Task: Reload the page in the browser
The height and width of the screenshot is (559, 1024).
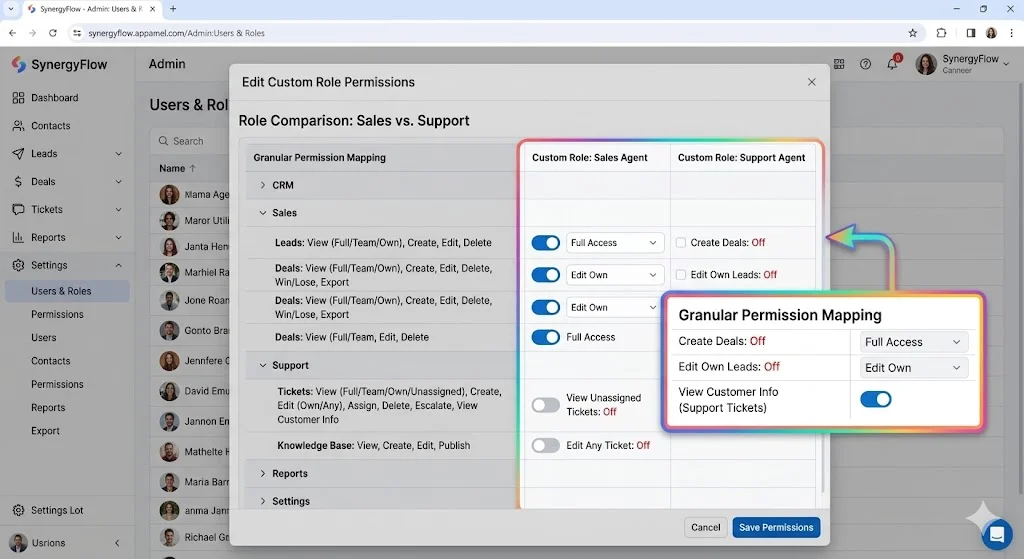Action: point(53,33)
